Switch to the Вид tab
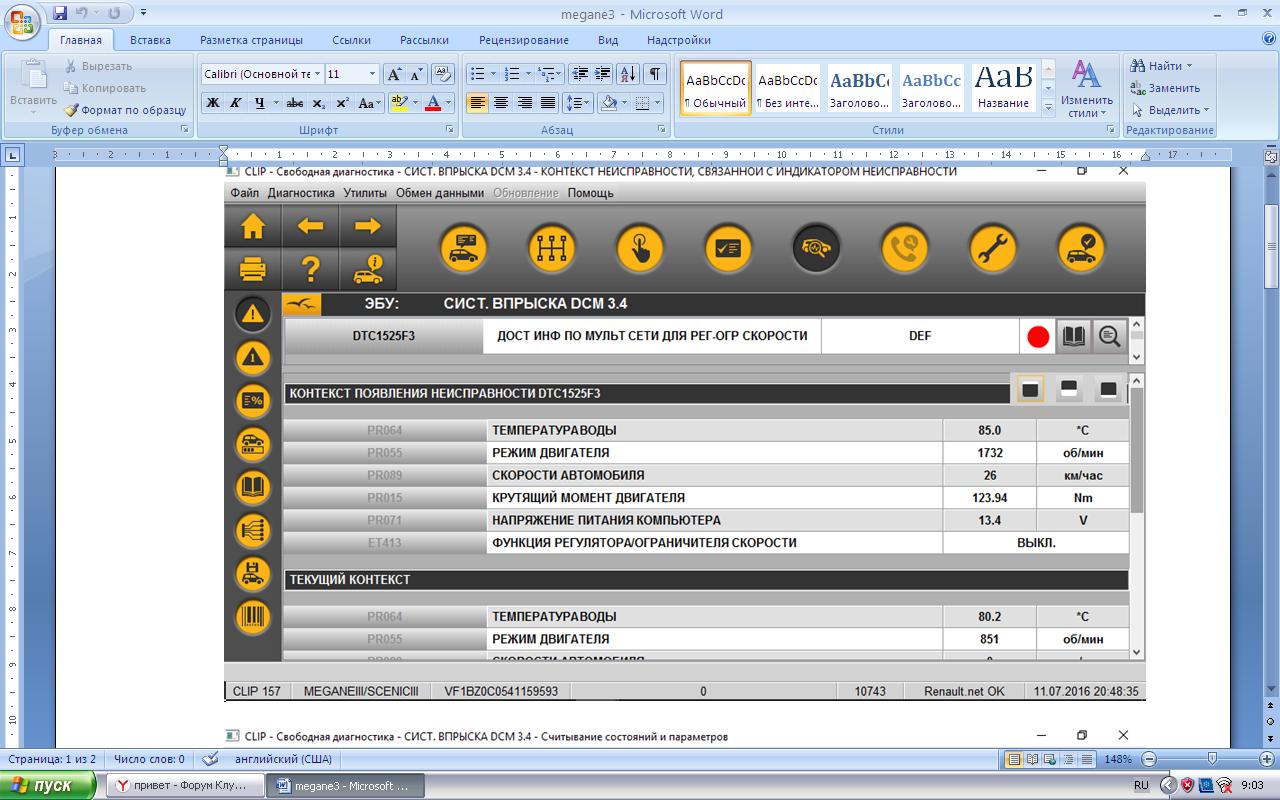This screenshot has width=1280, height=800. 608,40
